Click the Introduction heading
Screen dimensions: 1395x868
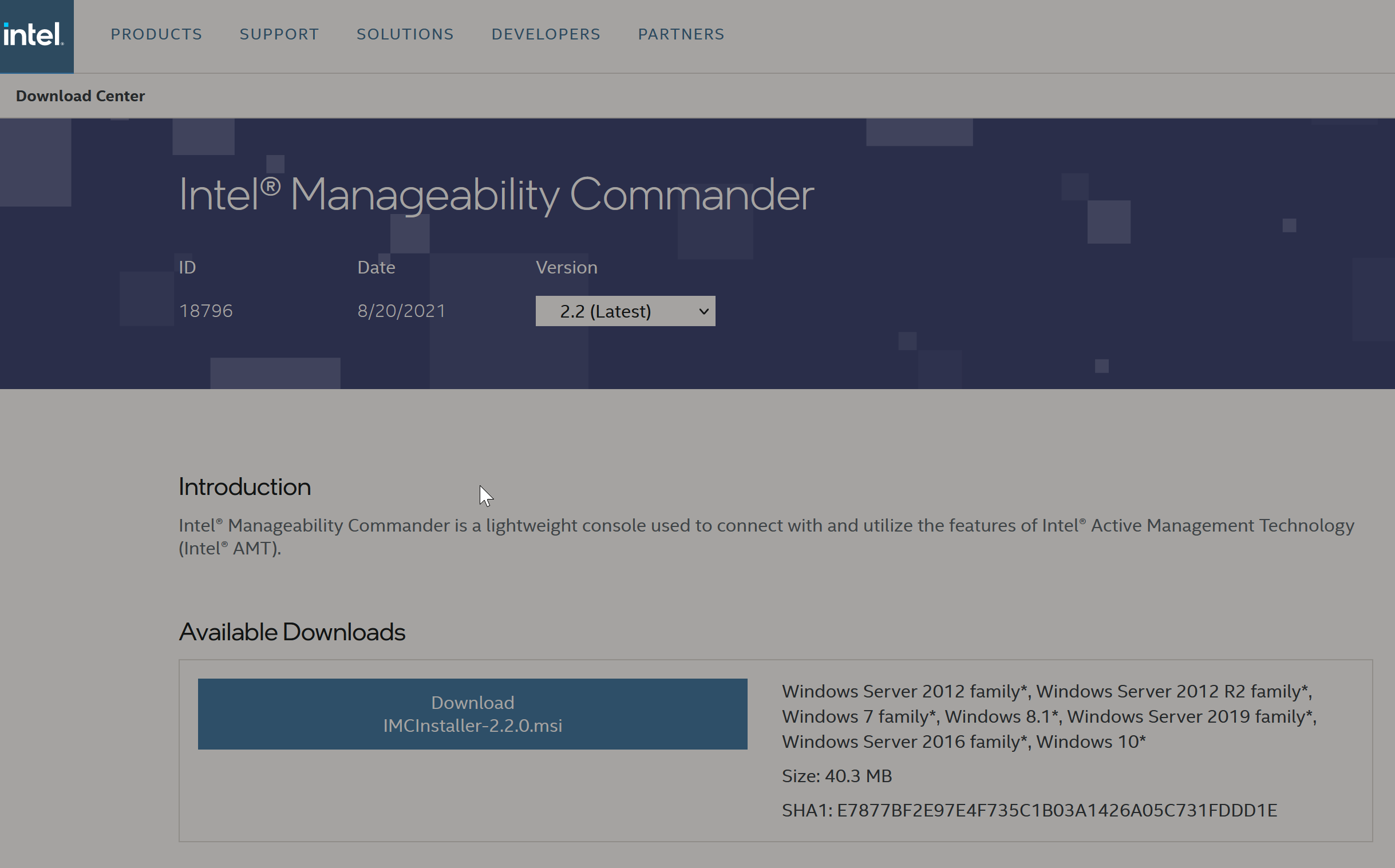click(x=244, y=487)
